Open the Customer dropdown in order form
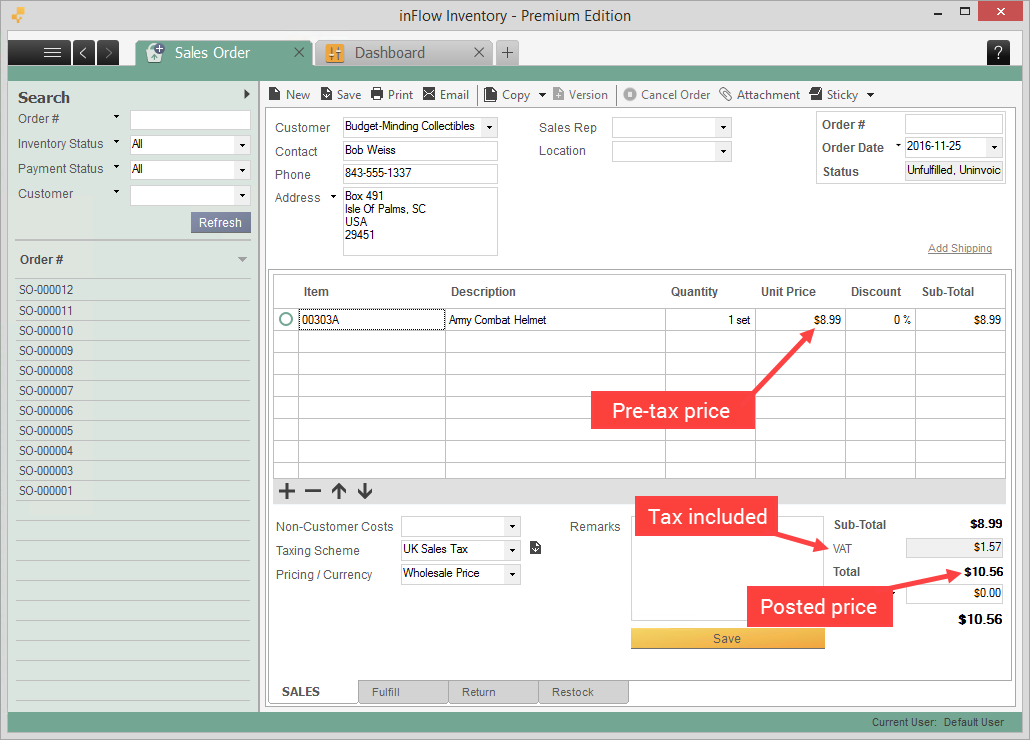Viewport: 1030px width, 740px height. pyautogui.click(x=489, y=127)
